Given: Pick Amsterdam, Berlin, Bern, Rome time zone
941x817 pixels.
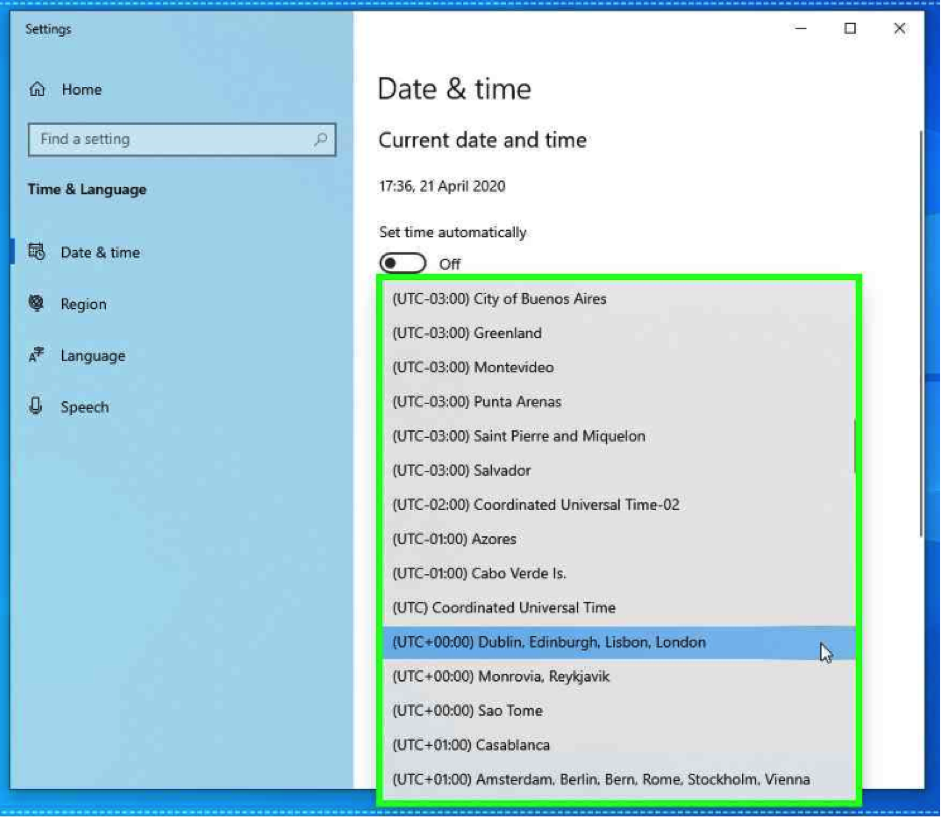Looking at the screenshot, I should point(600,779).
